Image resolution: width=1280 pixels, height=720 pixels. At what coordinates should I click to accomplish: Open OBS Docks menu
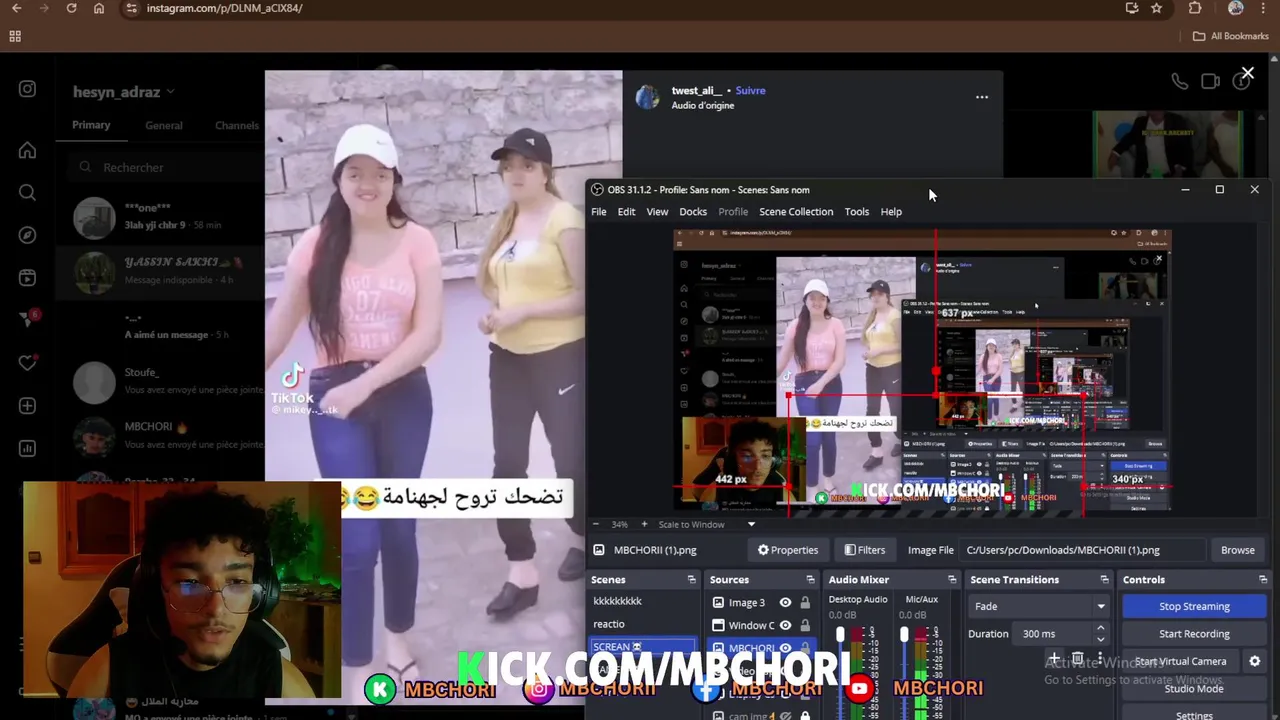pos(693,212)
